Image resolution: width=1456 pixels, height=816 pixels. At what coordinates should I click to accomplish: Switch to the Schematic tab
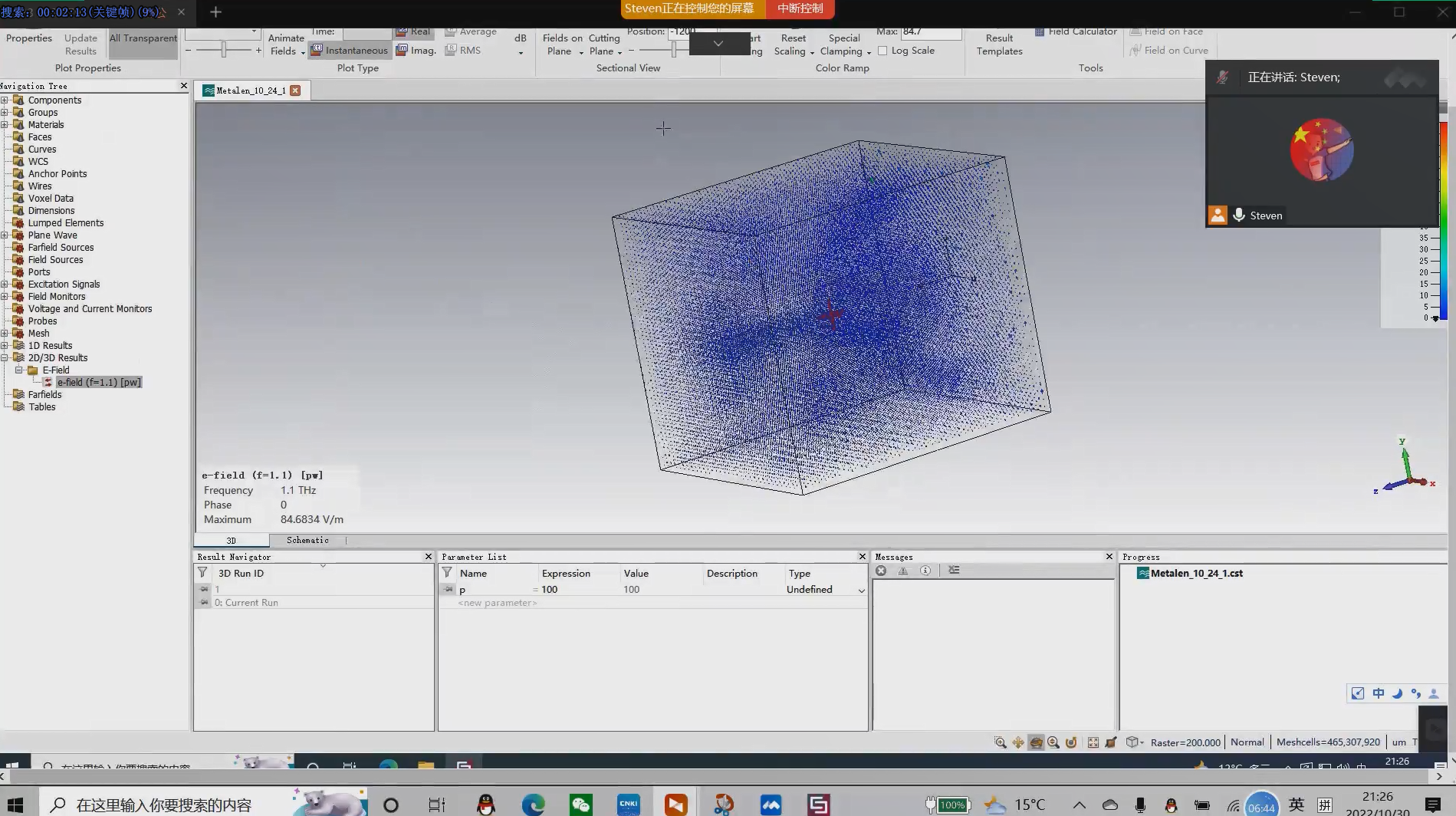coord(307,541)
